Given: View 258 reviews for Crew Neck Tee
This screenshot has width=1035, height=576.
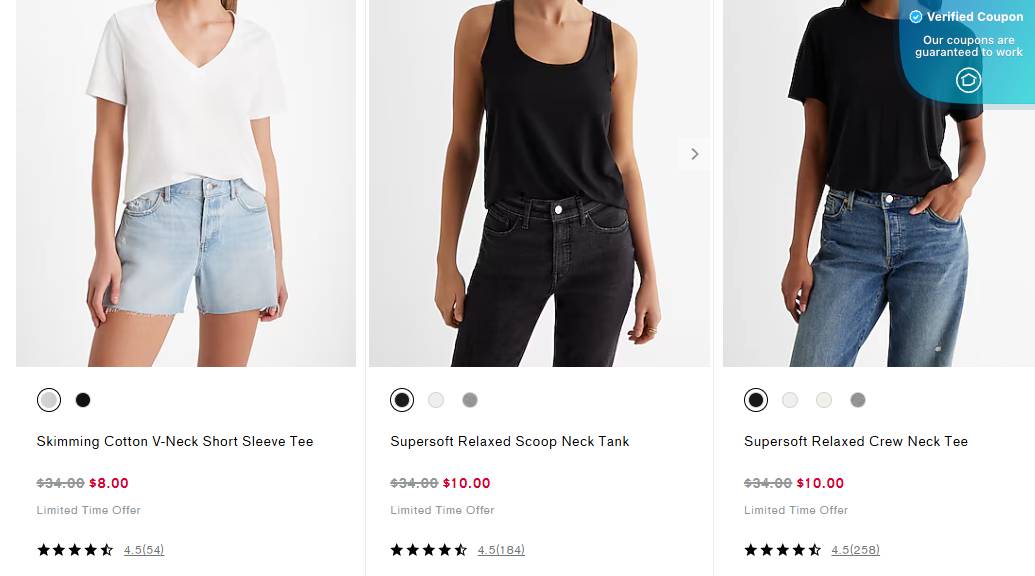Looking at the screenshot, I should [855, 549].
